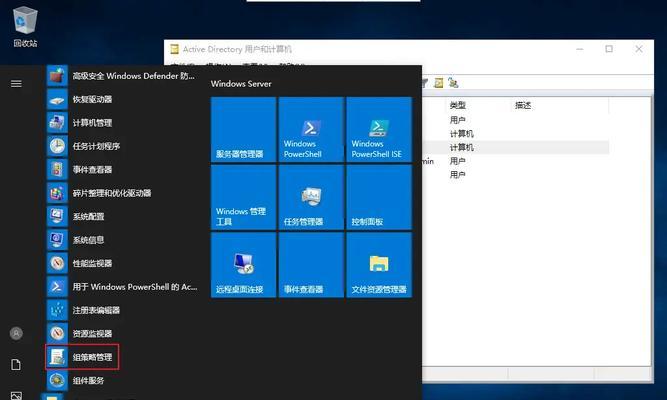Open 用于 Windows PowerShell 的 Ac... entry
The height and width of the screenshot is (400, 667).
(x=122, y=287)
